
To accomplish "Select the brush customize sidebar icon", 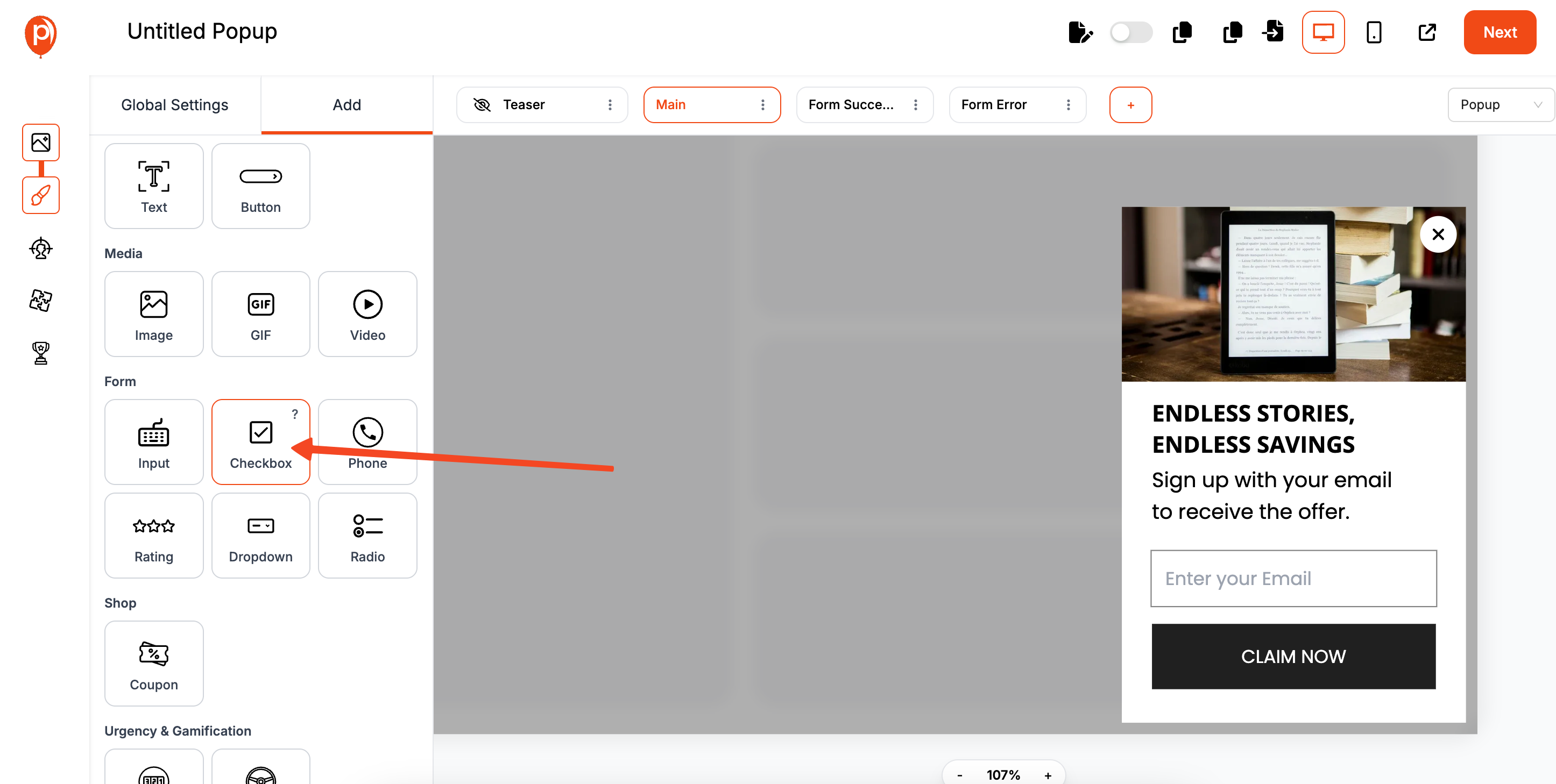I will (x=40, y=195).
